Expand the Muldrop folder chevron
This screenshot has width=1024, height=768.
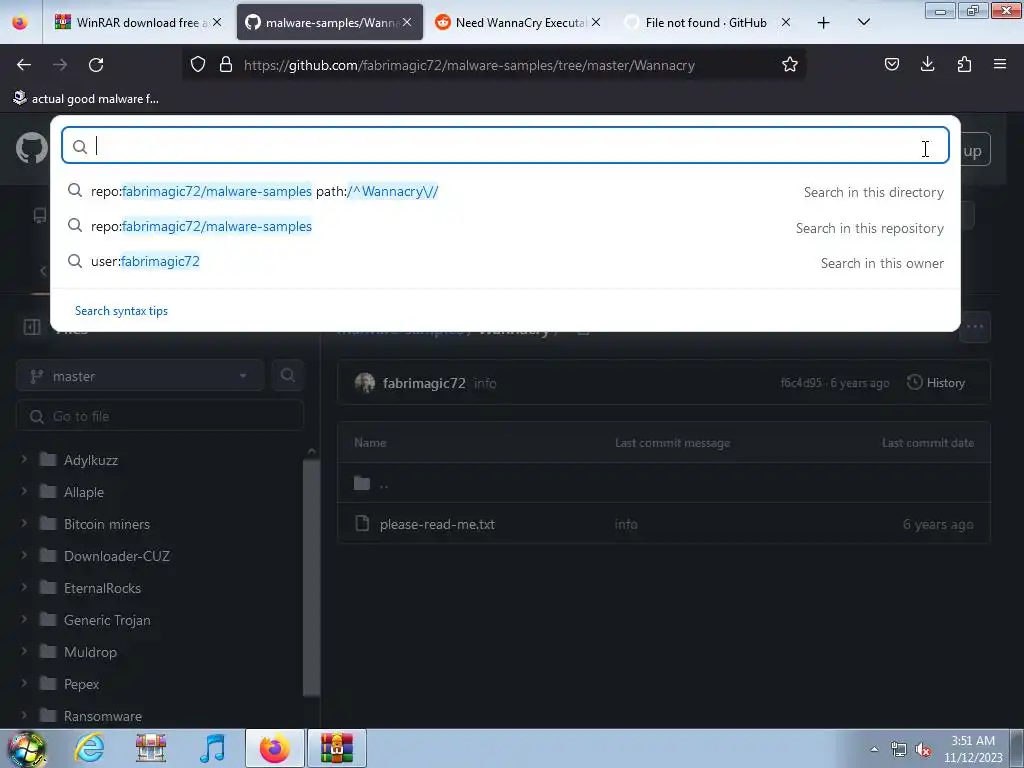[x=24, y=651]
